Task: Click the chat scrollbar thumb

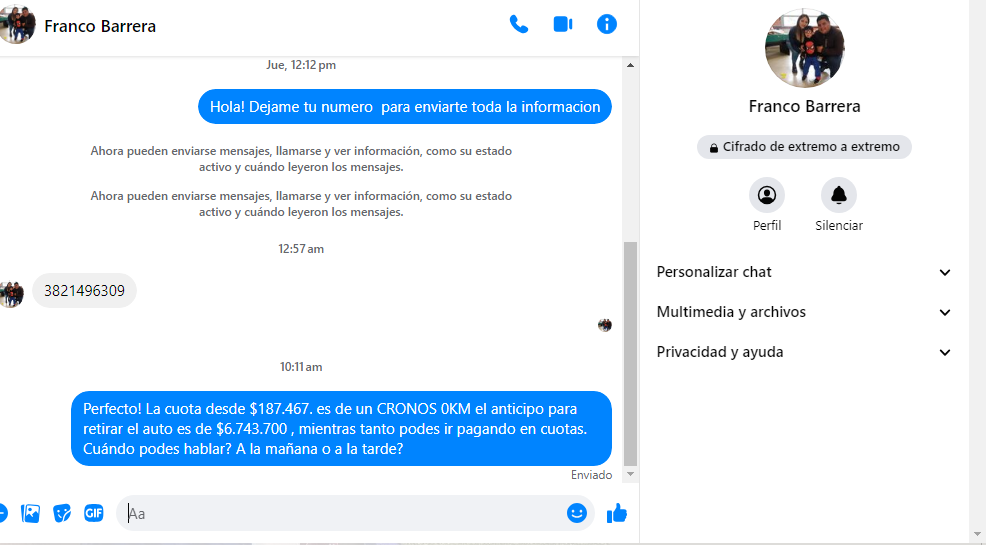Action: pyautogui.click(x=630, y=350)
